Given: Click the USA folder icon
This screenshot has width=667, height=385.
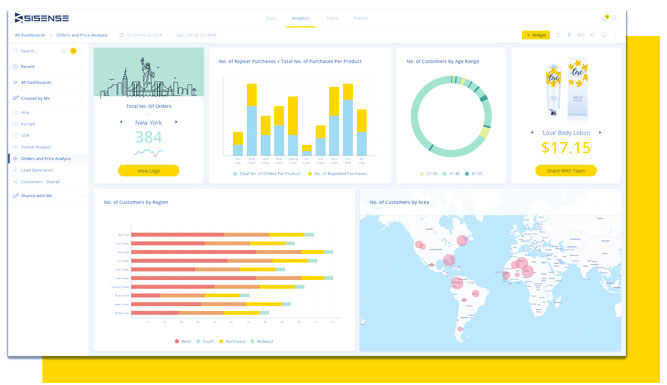Looking at the screenshot, I should point(15,135).
